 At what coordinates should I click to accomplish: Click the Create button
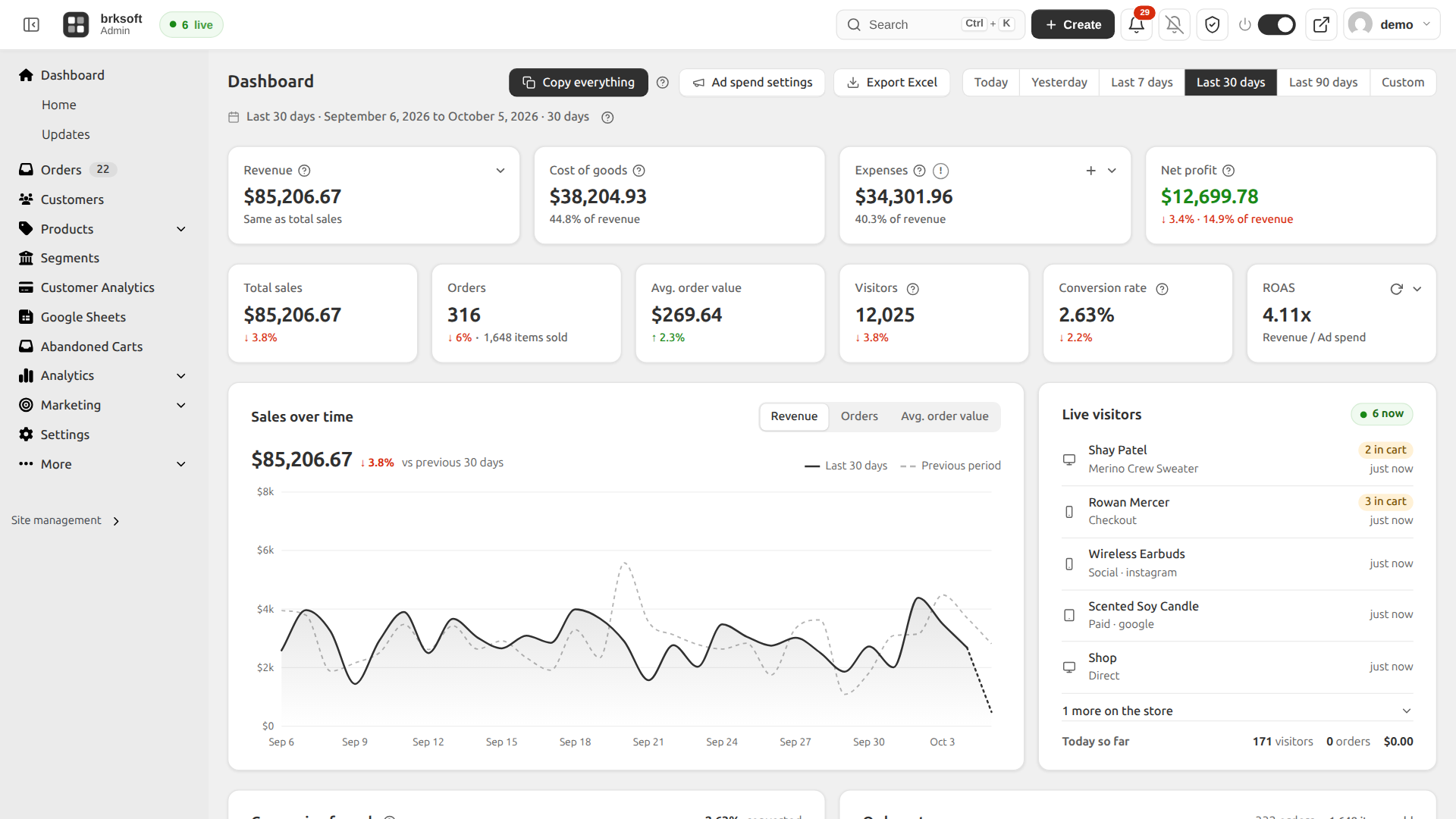coord(1072,25)
